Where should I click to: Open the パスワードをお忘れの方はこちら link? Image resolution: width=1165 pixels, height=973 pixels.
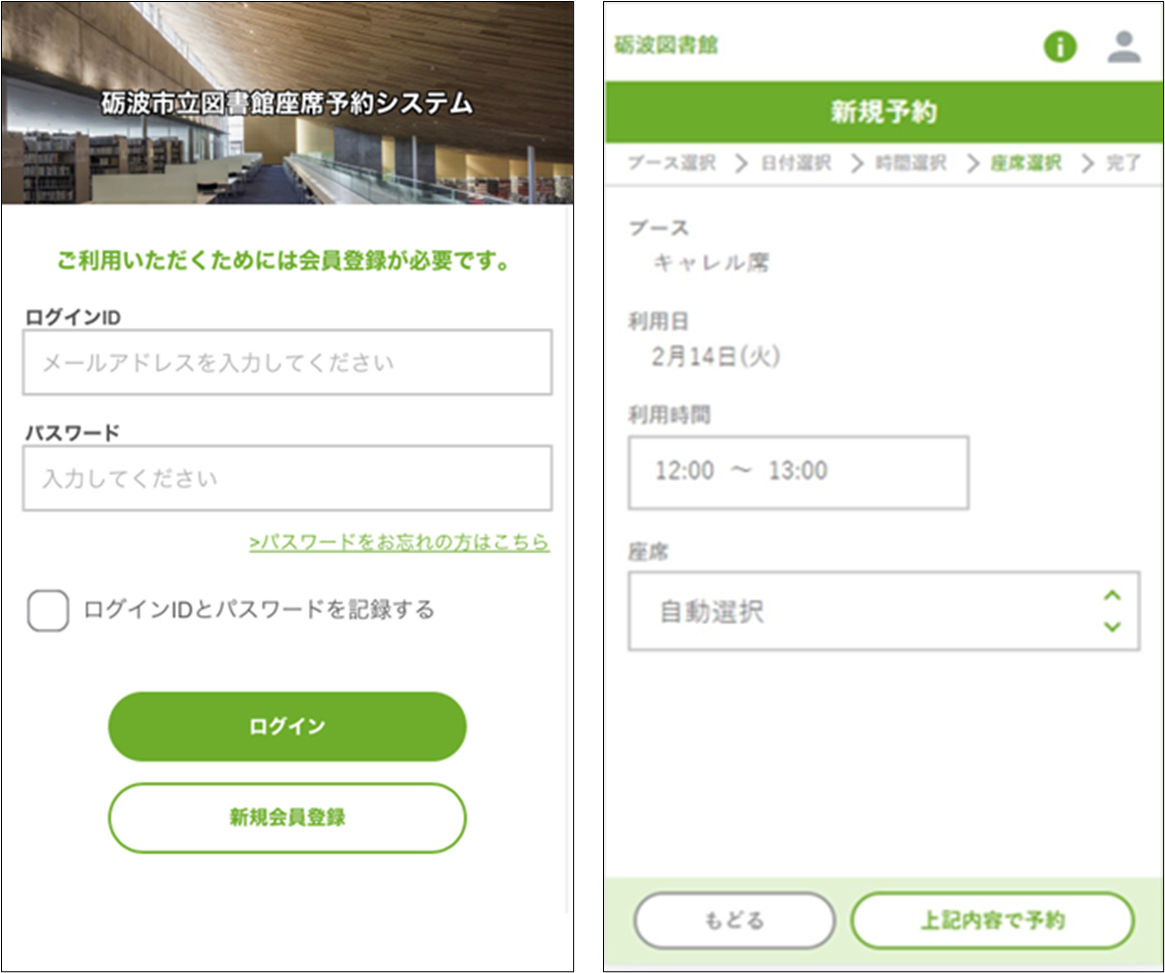point(397,544)
